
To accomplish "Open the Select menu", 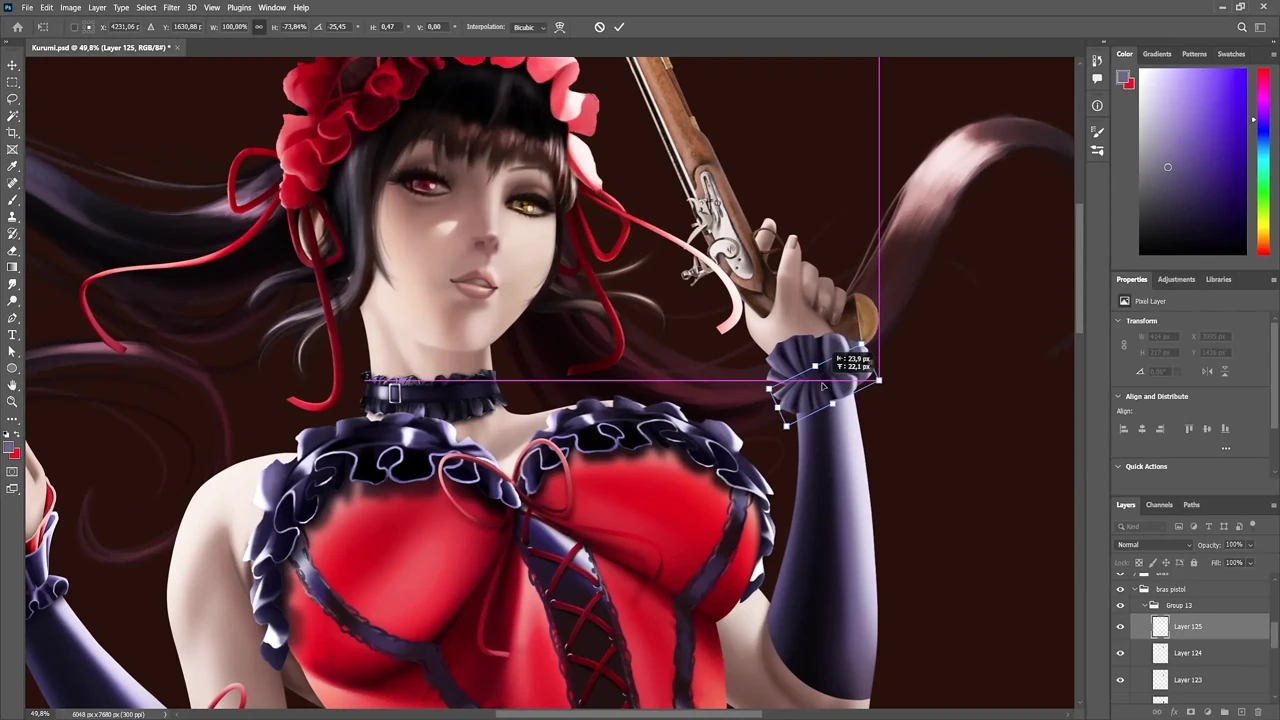I will 146,7.
